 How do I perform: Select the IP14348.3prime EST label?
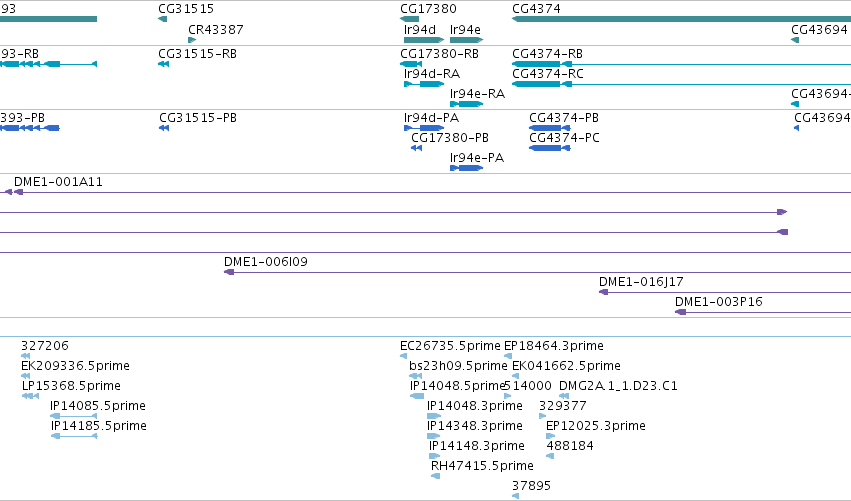(474, 426)
